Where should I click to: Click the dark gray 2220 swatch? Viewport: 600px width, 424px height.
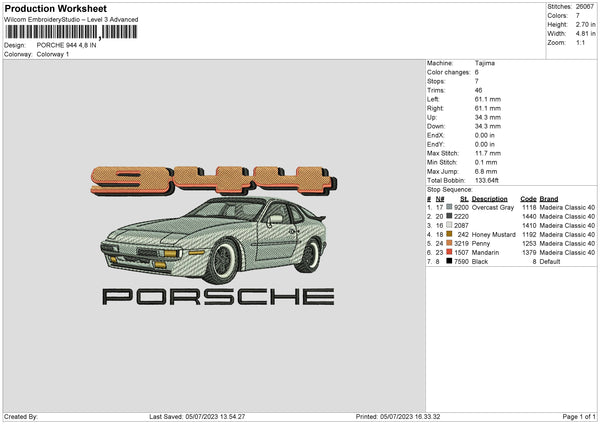[450, 215]
